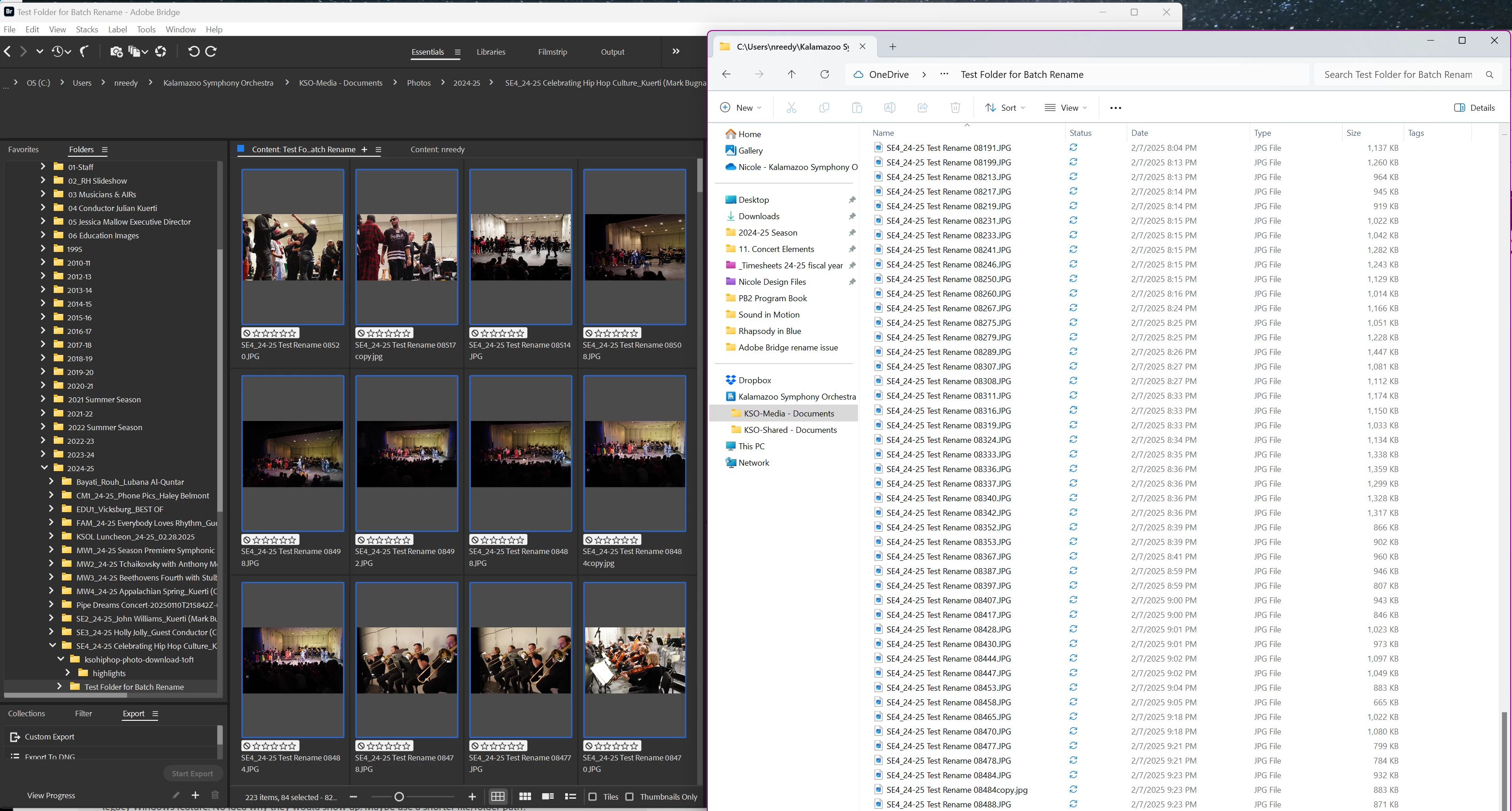This screenshot has width=1512, height=811.
Task: Collapse the 2024-25 folder tree node
Action: (44, 468)
